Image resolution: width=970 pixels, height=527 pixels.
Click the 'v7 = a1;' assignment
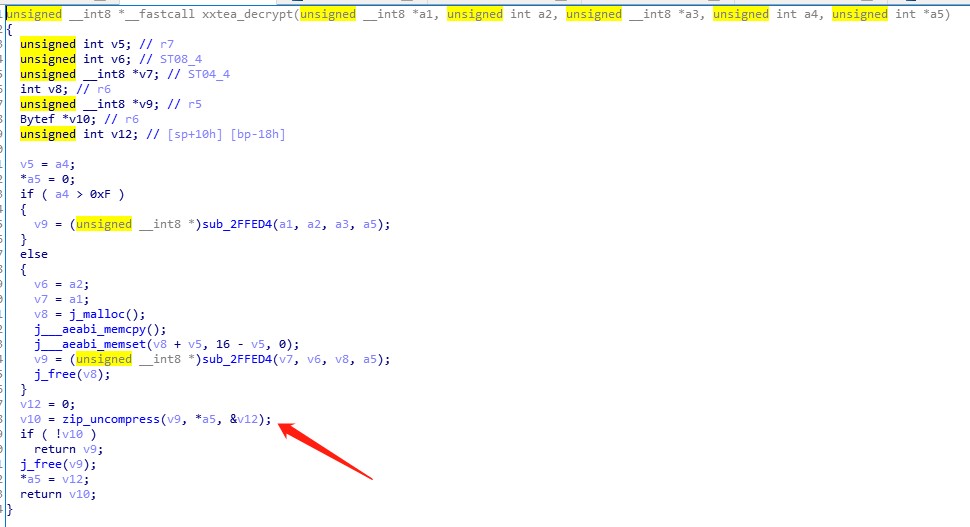(62, 299)
